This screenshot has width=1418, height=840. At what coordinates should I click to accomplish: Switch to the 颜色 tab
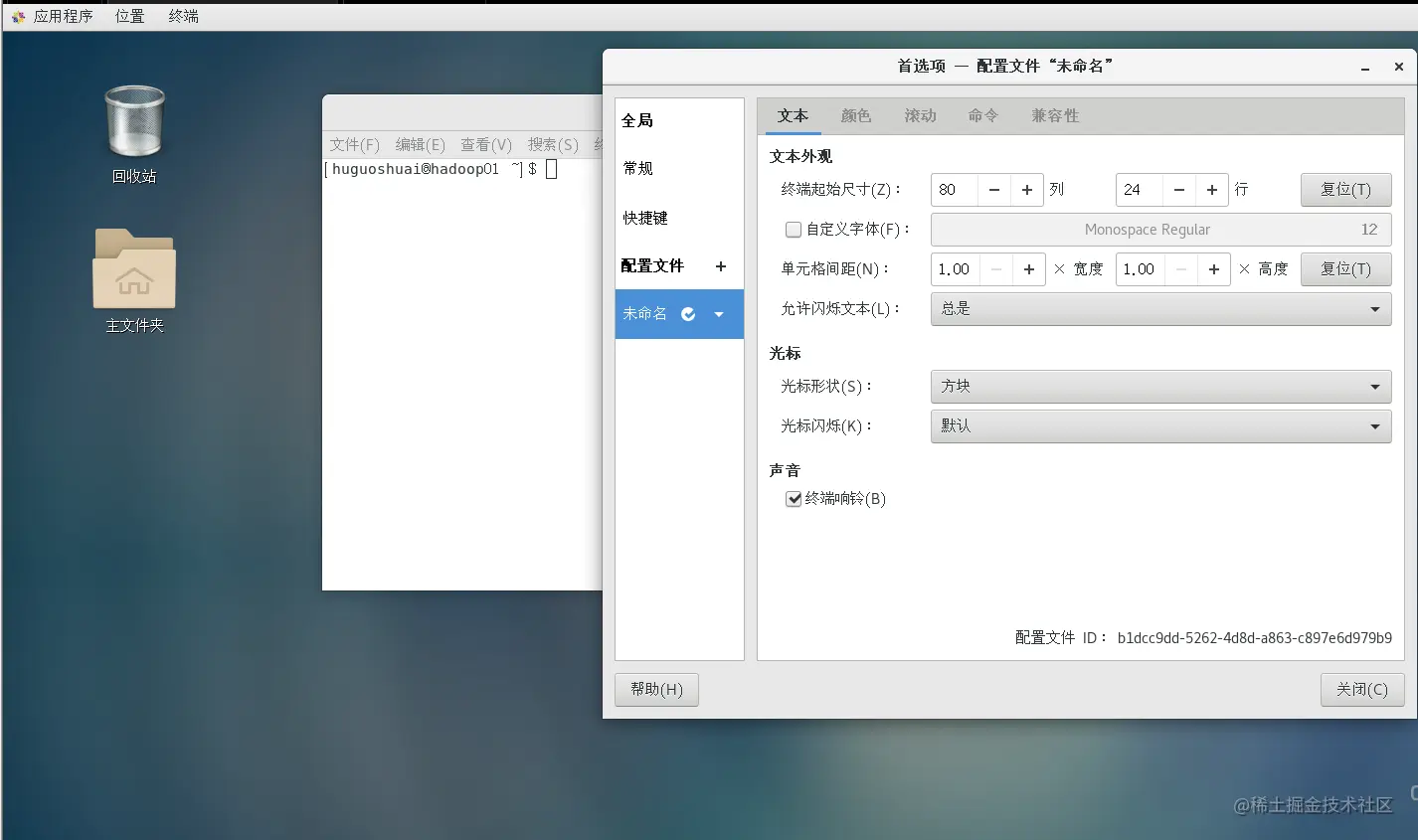pyautogui.click(x=856, y=116)
